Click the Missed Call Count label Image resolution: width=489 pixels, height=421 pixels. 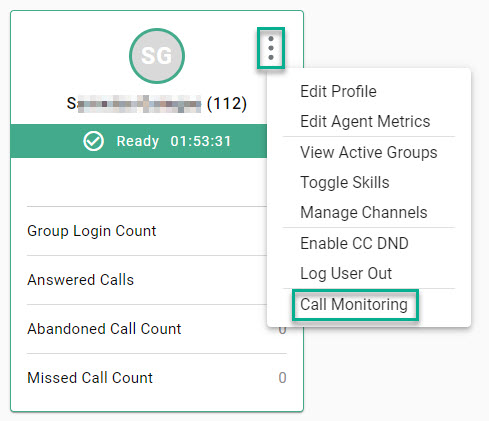click(90, 378)
